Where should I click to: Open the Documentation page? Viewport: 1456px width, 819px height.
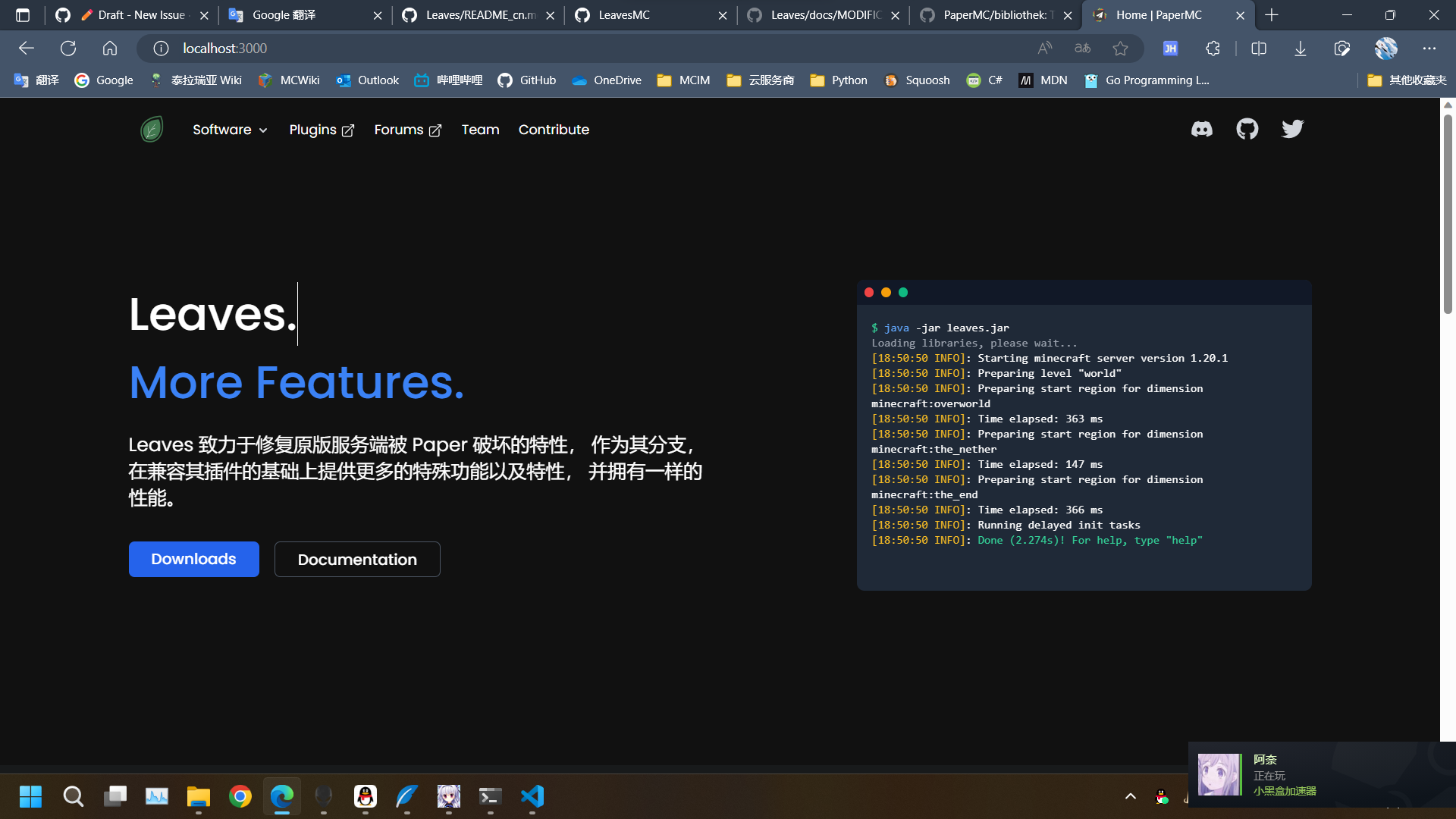(356, 559)
